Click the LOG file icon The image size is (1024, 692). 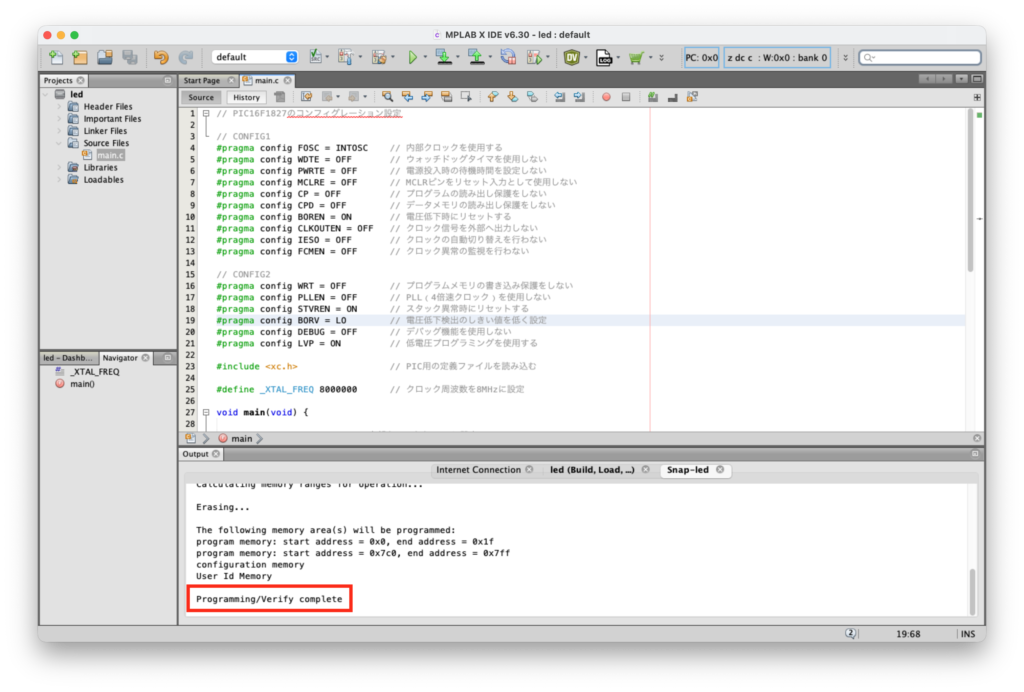click(604, 57)
